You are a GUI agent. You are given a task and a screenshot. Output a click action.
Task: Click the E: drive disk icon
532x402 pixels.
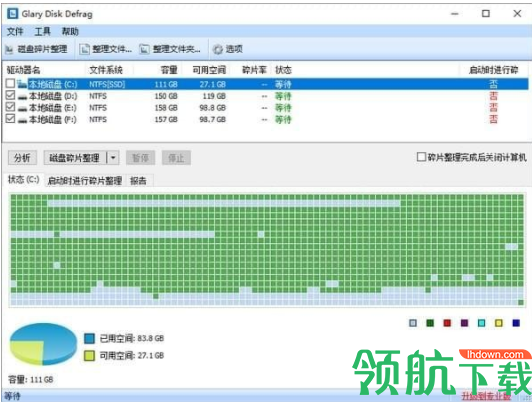[22, 109]
